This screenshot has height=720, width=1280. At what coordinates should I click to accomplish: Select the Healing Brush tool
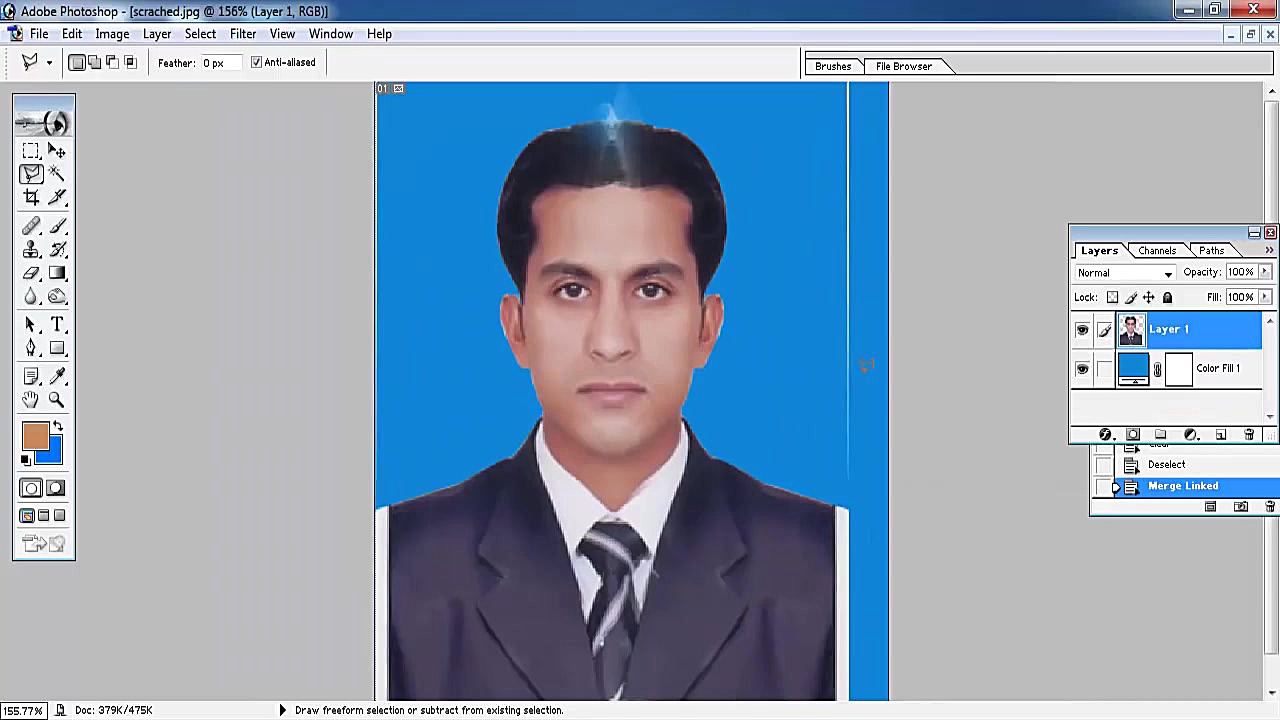31,227
